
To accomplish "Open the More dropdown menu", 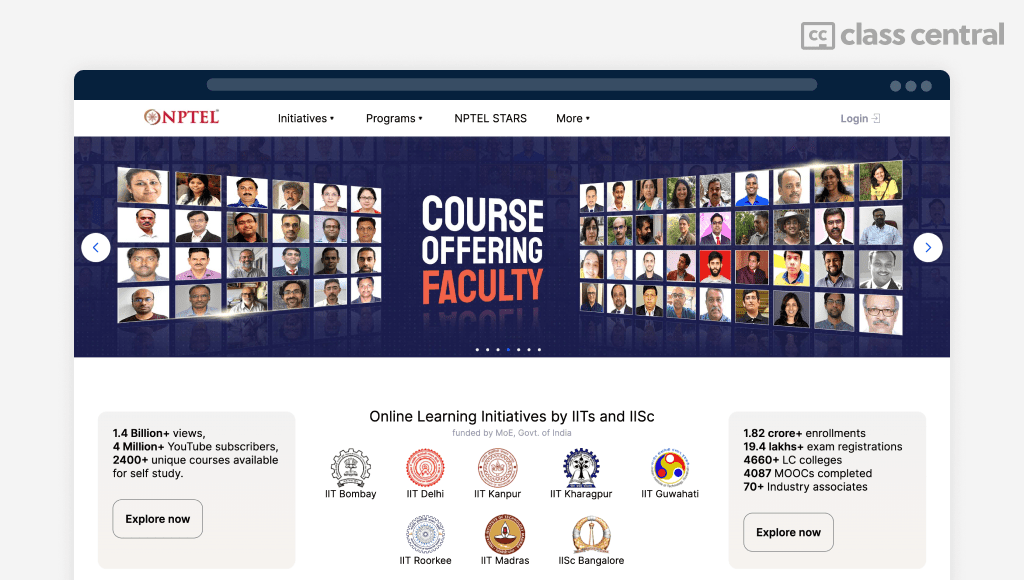I will tap(573, 118).
